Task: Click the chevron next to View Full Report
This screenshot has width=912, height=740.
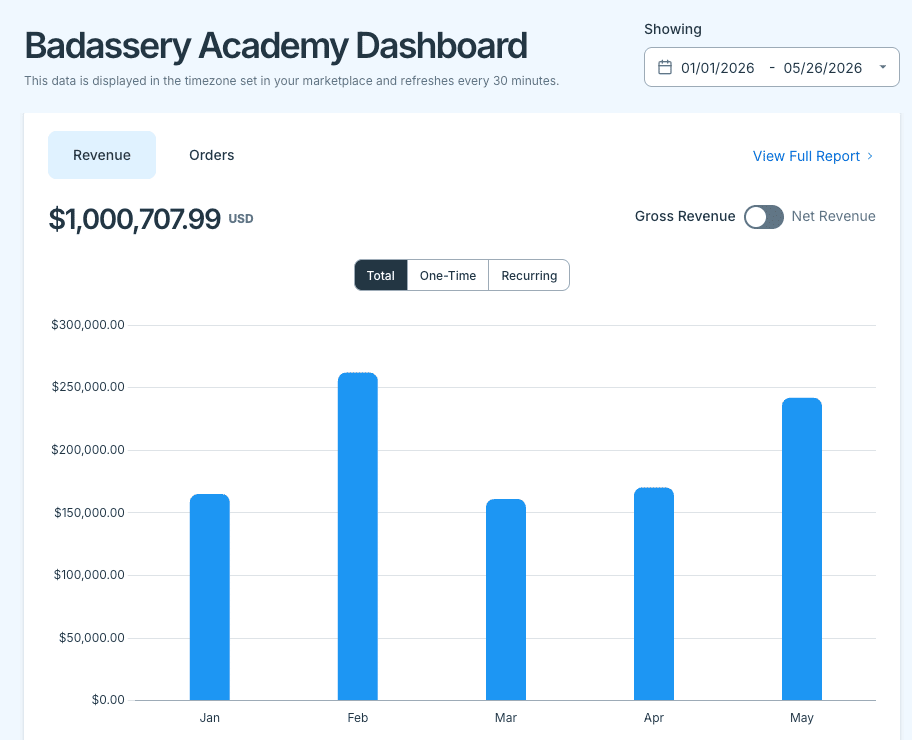Action: click(x=870, y=156)
